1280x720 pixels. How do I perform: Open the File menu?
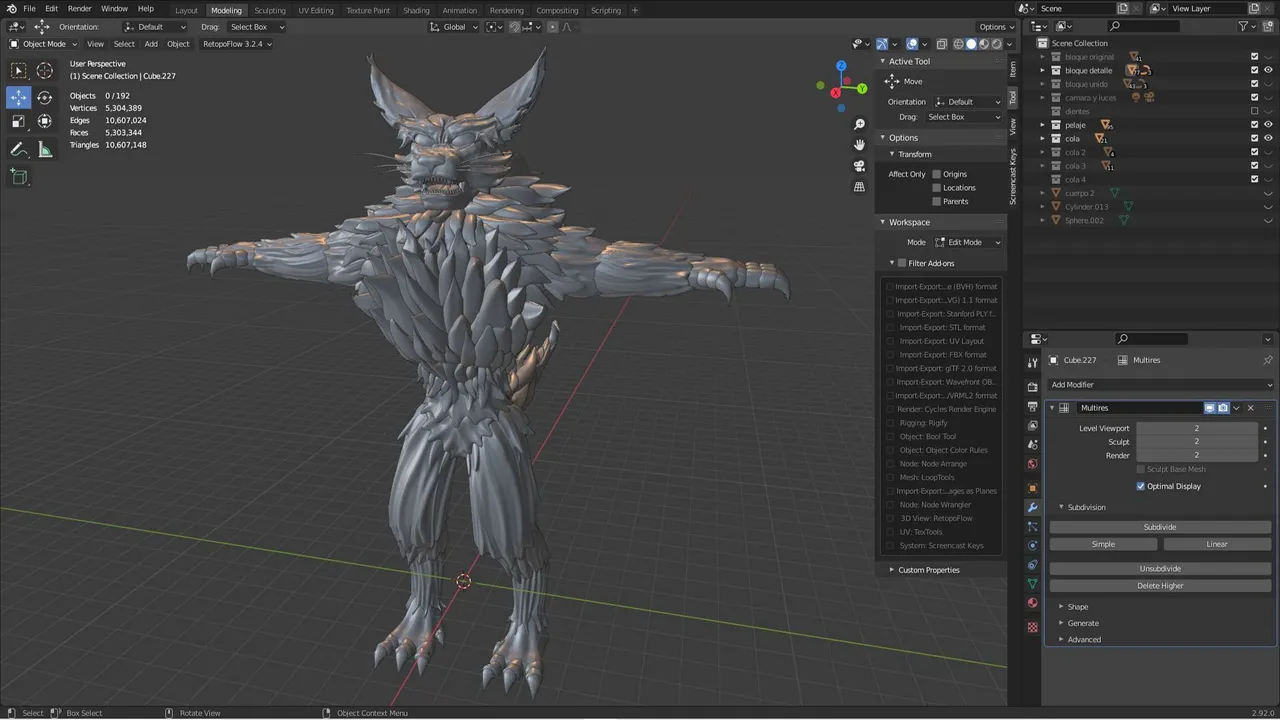click(x=29, y=9)
